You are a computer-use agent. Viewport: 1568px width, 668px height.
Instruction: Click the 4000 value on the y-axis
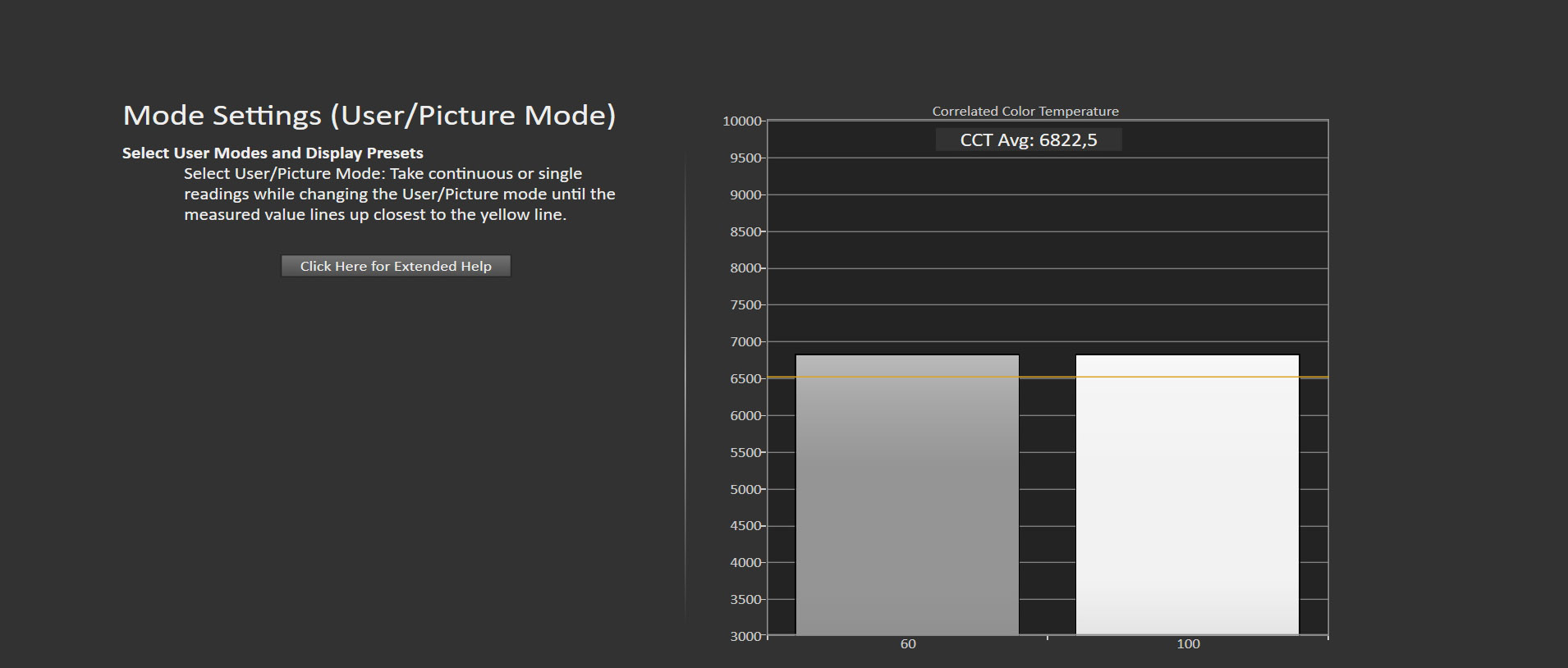[745, 563]
